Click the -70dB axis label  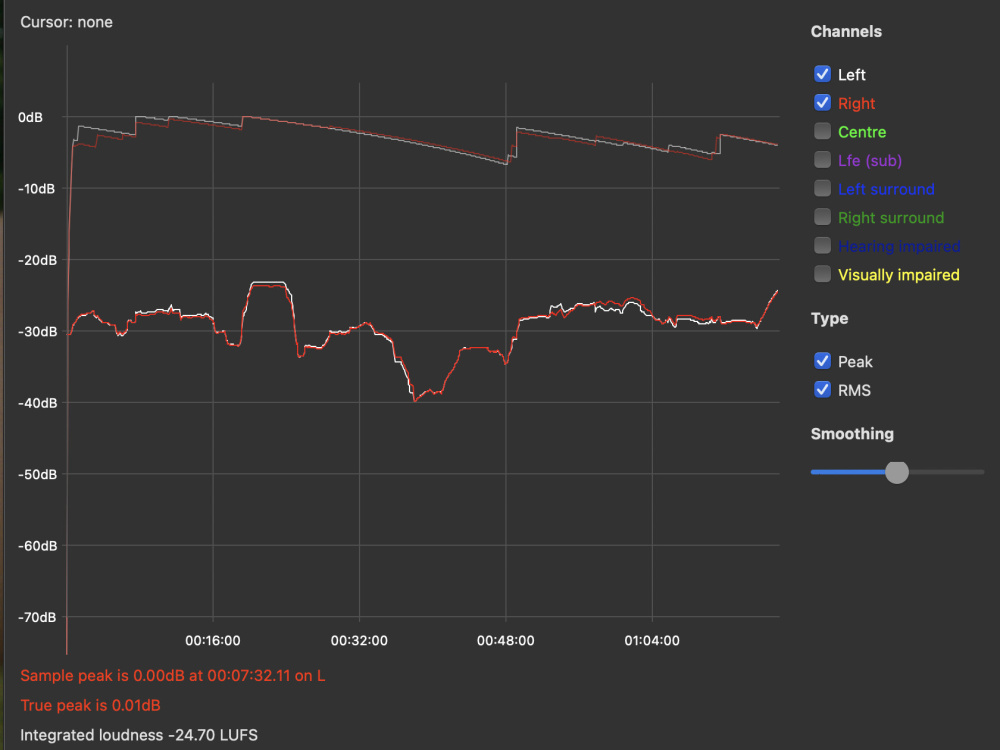point(37,617)
